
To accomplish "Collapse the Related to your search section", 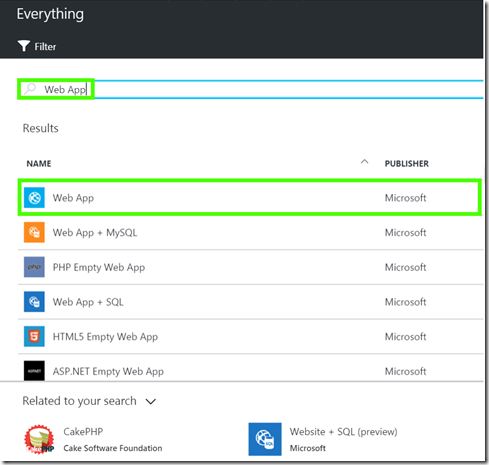I will (x=151, y=402).
